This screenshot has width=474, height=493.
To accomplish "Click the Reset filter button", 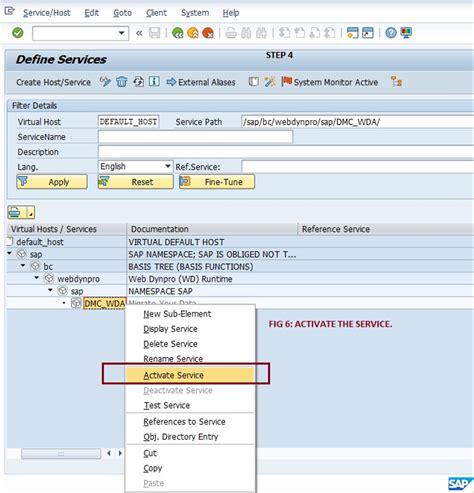I will tap(135, 182).
